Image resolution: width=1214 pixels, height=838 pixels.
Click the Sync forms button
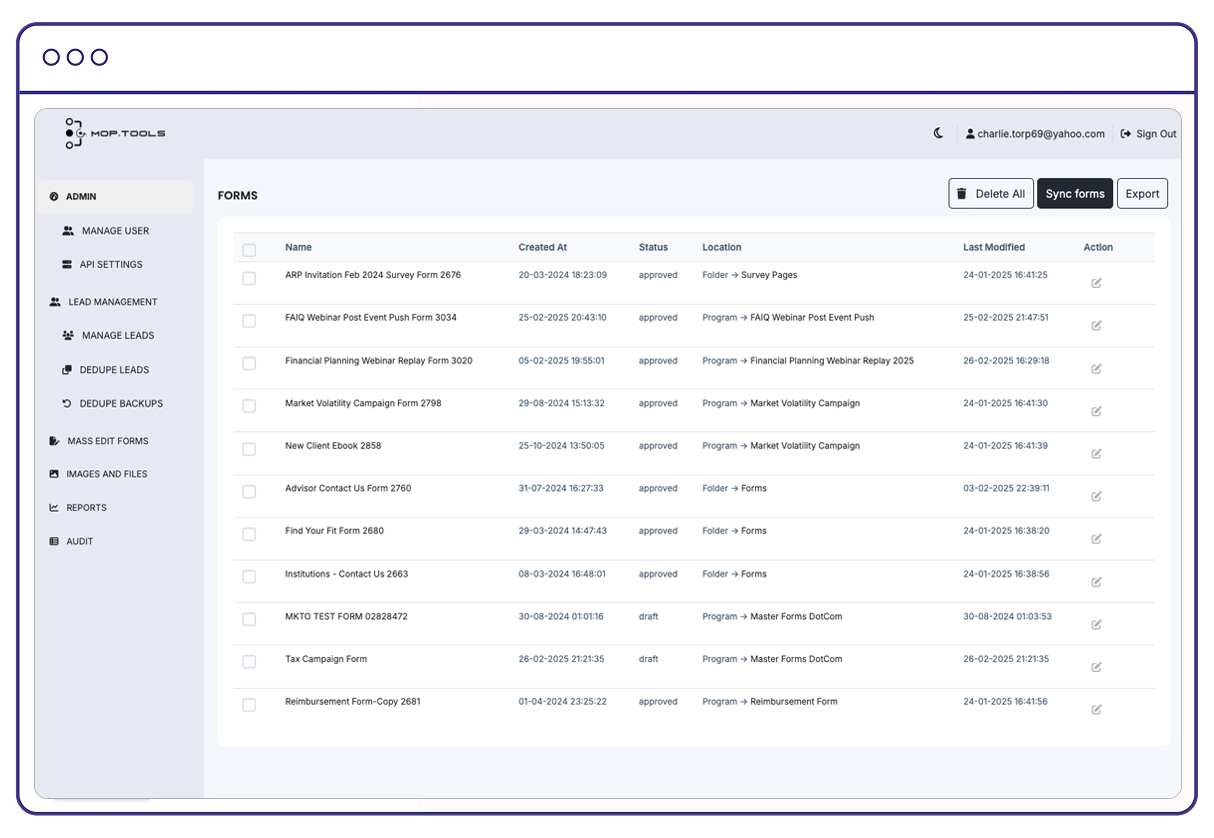click(x=1075, y=193)
